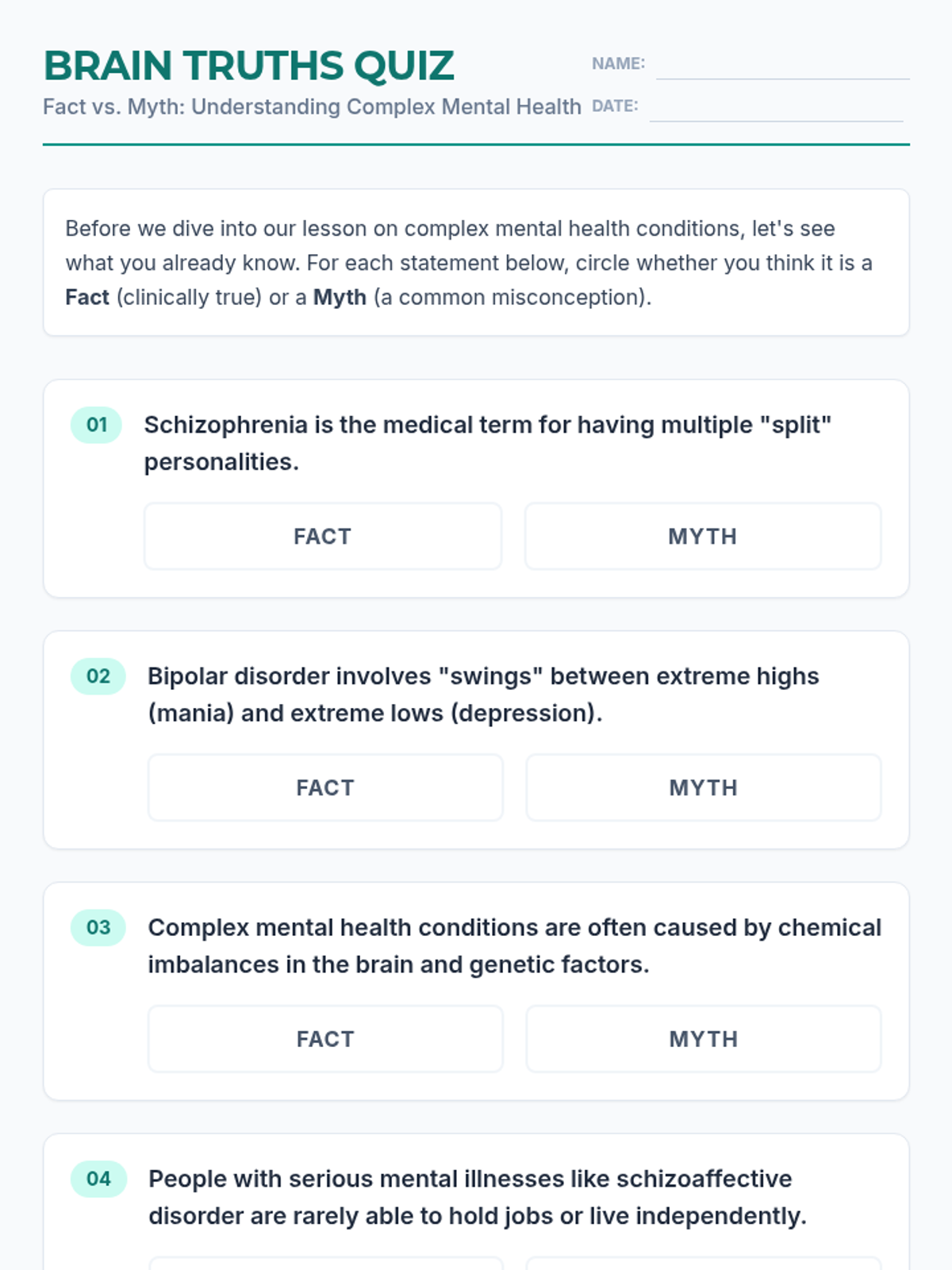This screenshot has width=952, height=1270.
Task: Click the chemical imbalances statement text
Action: 515,946
